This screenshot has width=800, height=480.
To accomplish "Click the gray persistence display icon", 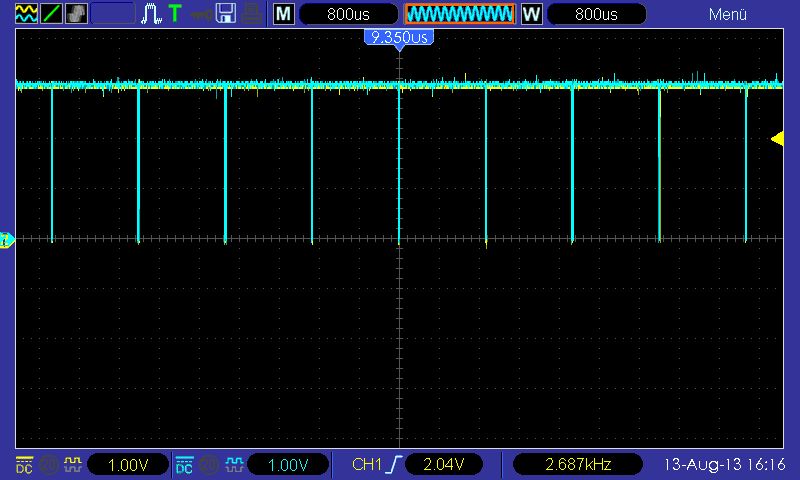I will coord(77,14).
